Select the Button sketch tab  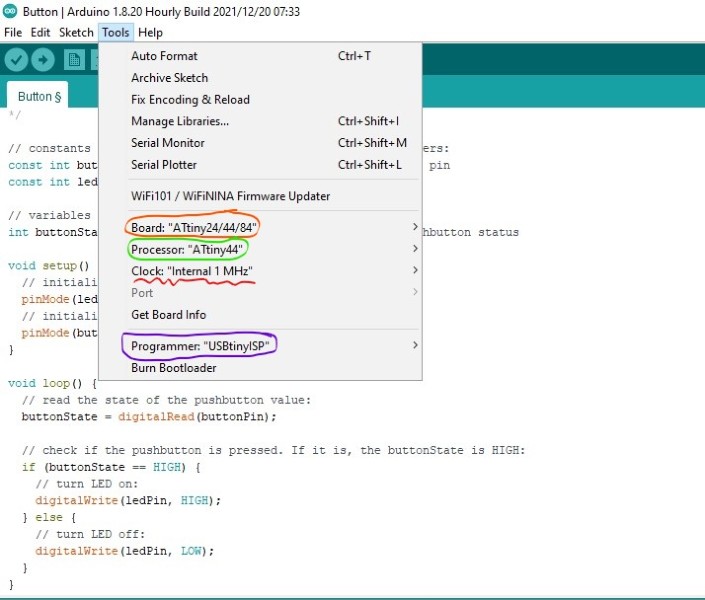click(40, 96)
